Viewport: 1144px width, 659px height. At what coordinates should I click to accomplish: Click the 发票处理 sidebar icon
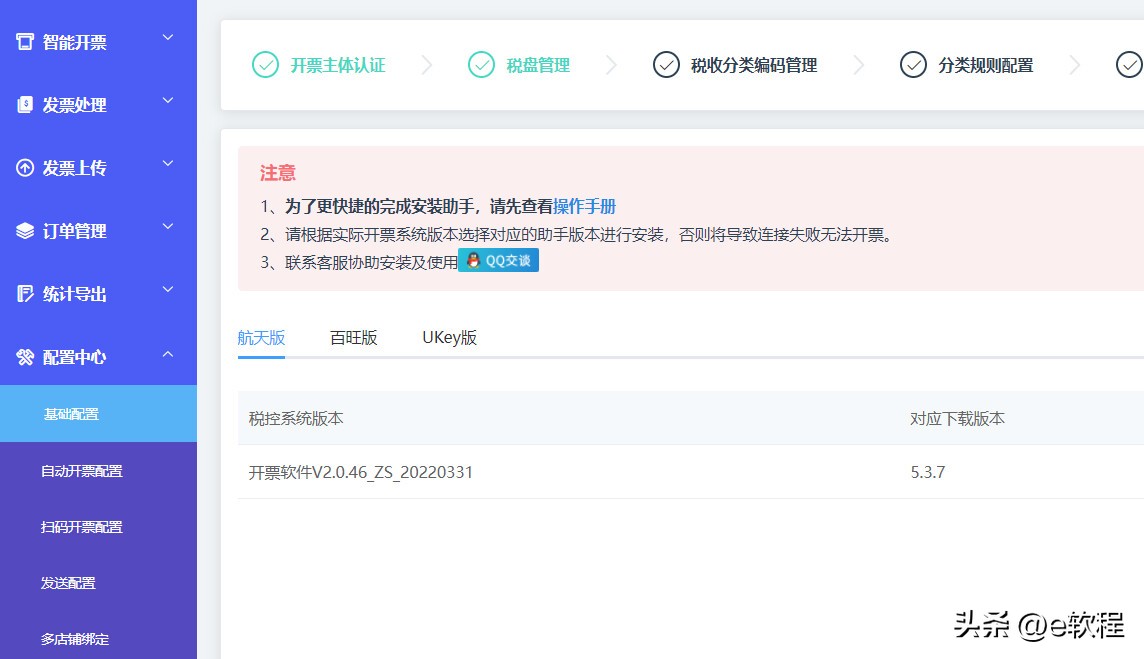[x=24, y=104]
